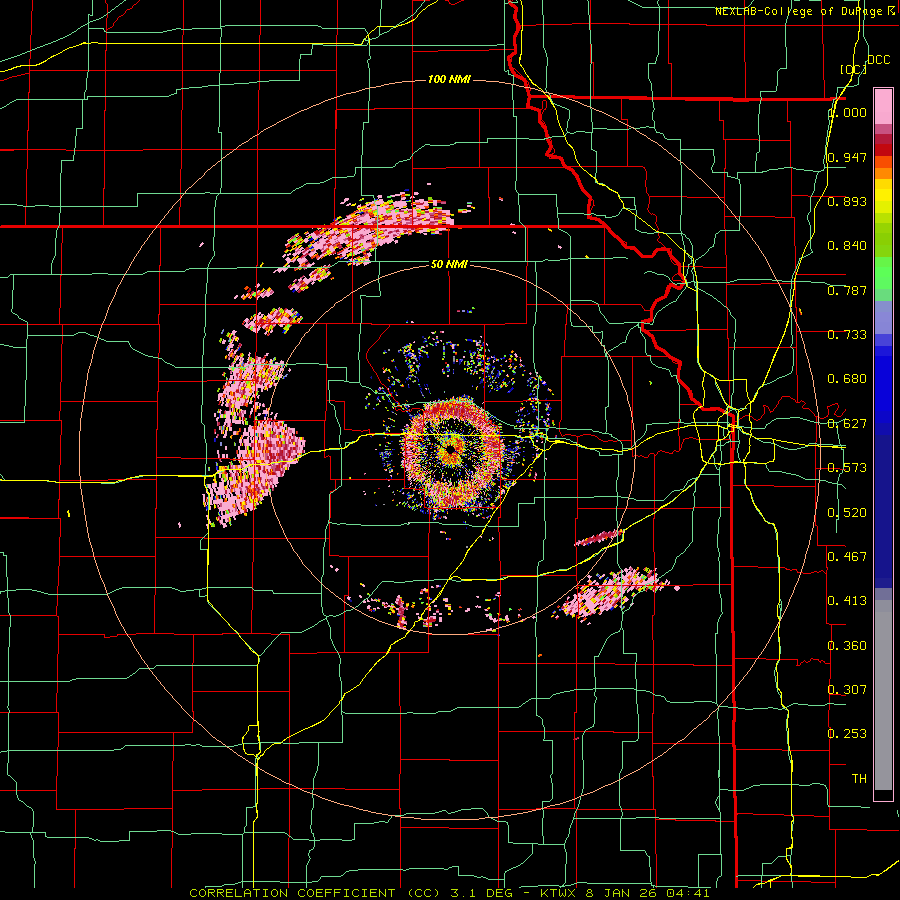Click the 0.307 scale value
The height and width of the screenshot is (900, 900).
(x=847, y=690)
